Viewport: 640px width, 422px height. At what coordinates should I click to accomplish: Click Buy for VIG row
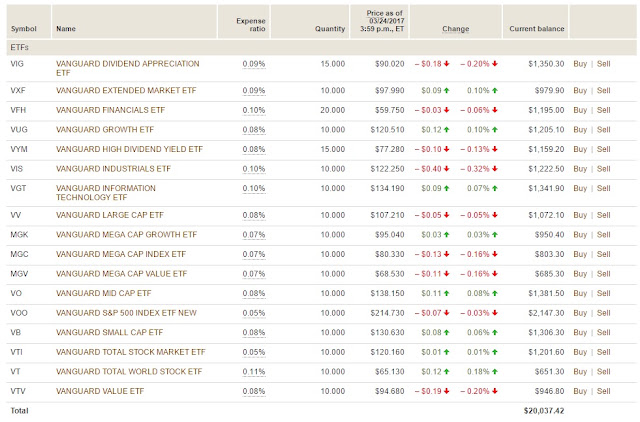coord(580,64)
